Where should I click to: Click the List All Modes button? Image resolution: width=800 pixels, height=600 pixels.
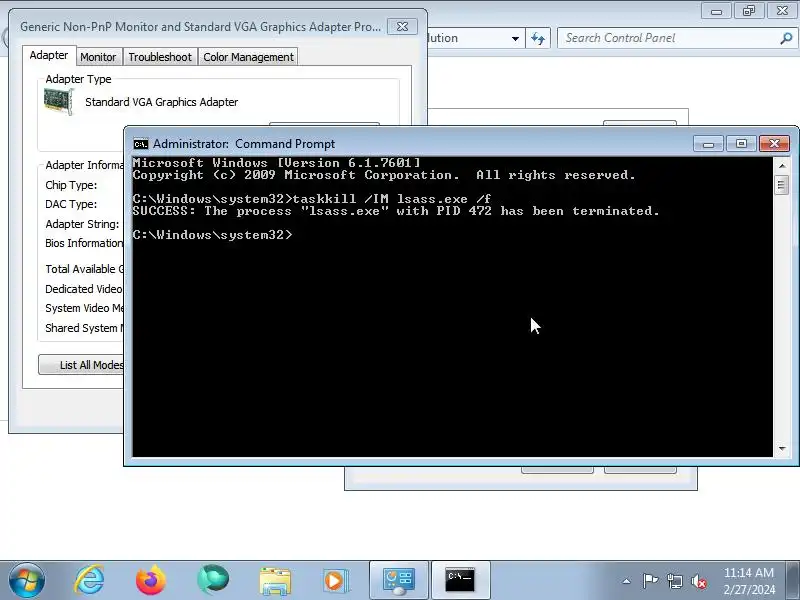[82, 365]
